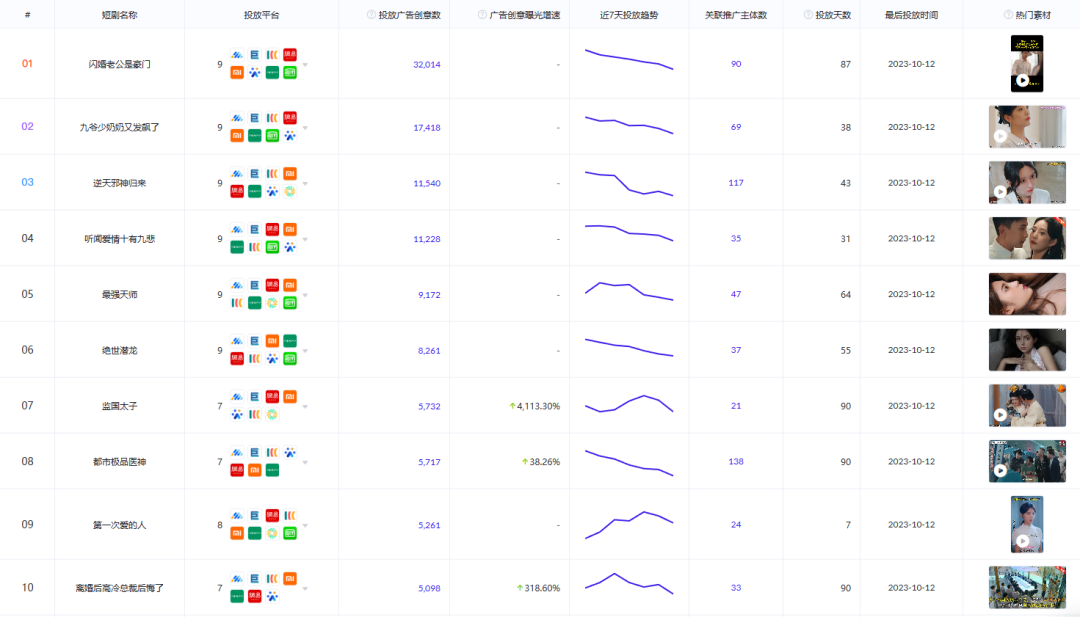This screenshot has width=1080, height=617.
Task: Click the orange Xiaomi icon in row 01
Action: pyautogui.click(x=237, y=72)
